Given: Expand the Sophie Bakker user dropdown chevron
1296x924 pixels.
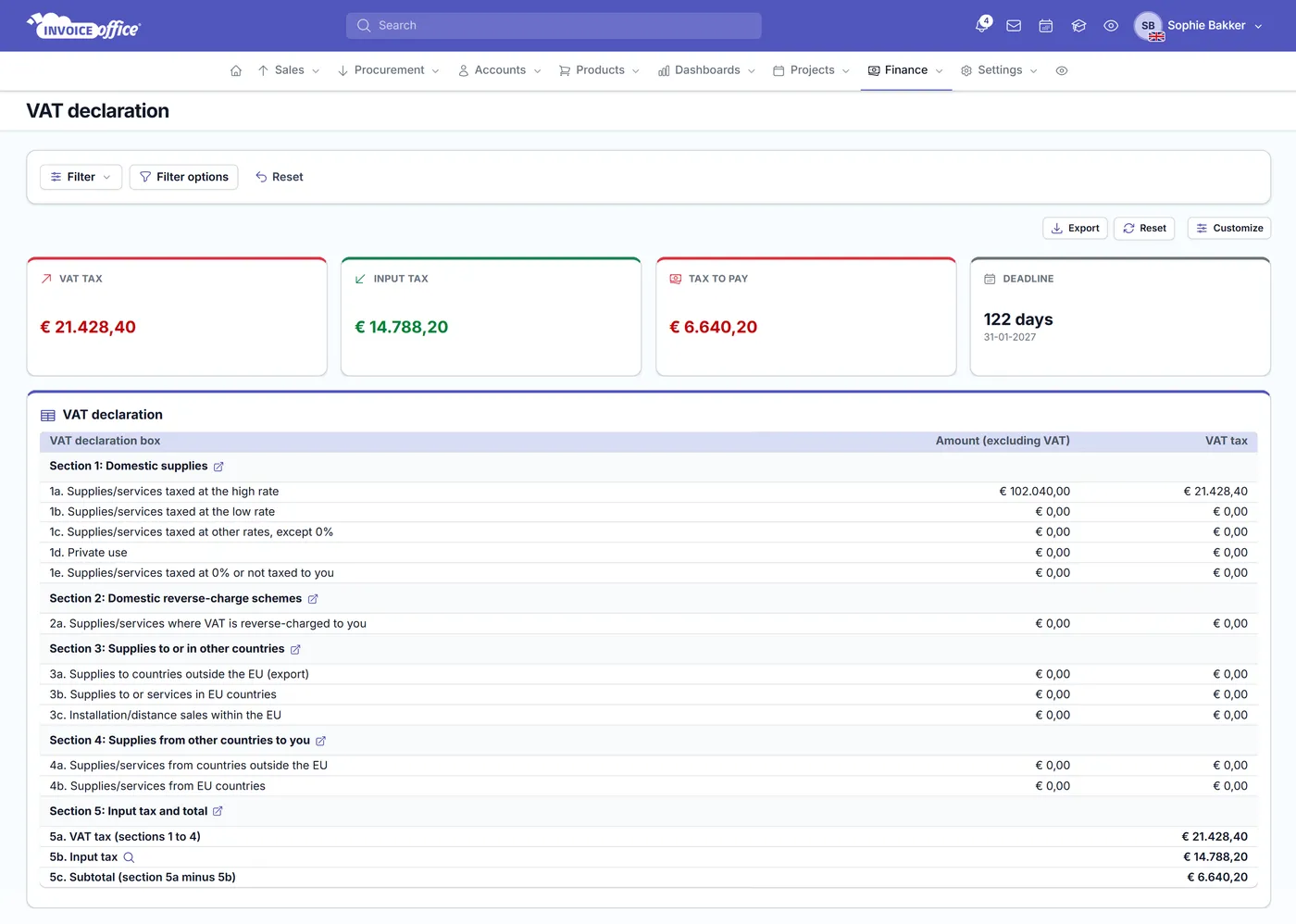Looking at the screenshot, I should [1258, 27].
